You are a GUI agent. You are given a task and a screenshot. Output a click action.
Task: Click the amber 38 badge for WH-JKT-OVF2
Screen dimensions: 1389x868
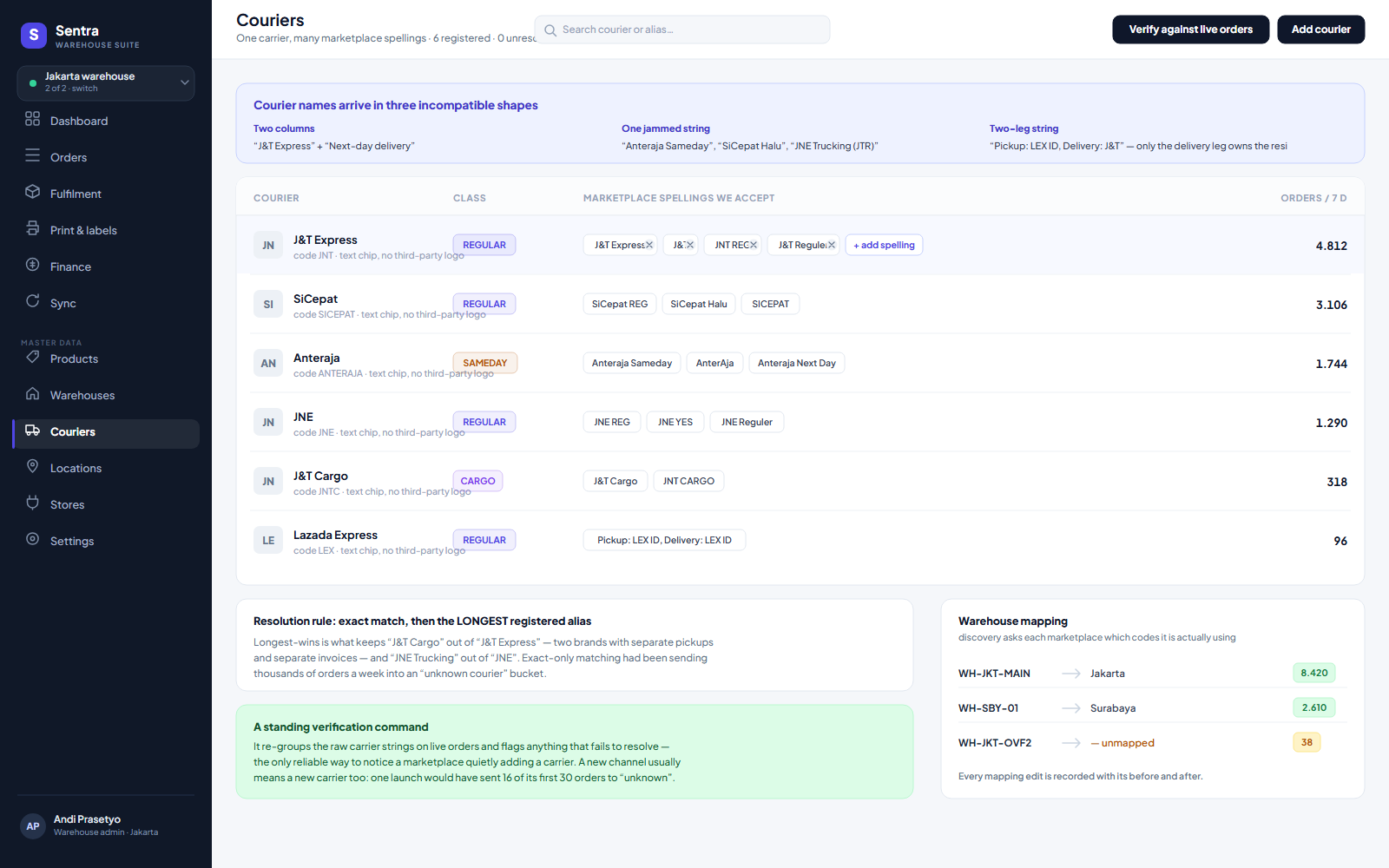click(1307, 742)
